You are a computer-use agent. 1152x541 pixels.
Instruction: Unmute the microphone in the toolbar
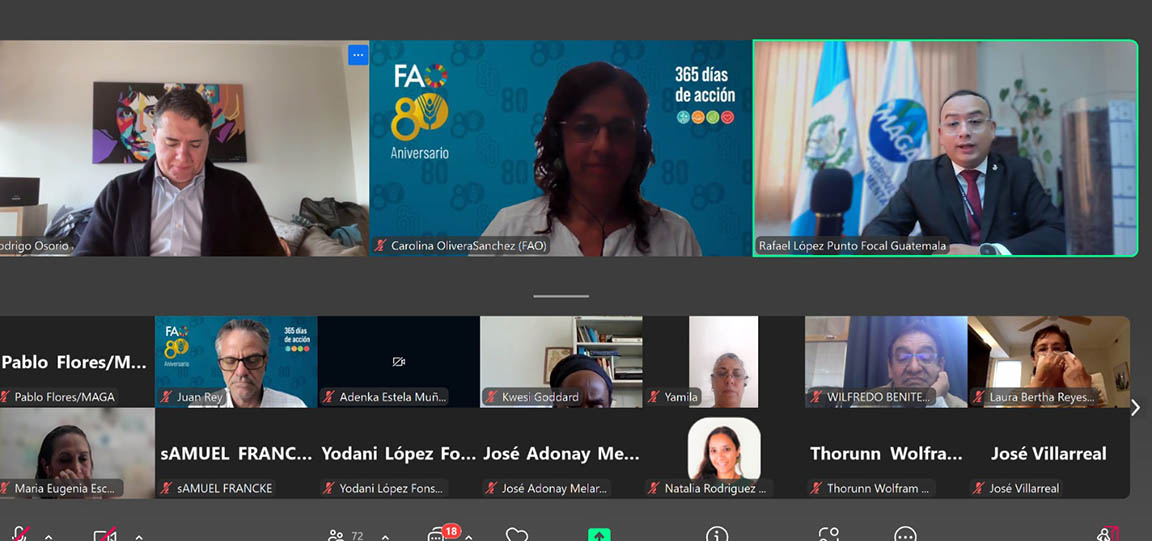click(x=20, y=535)
